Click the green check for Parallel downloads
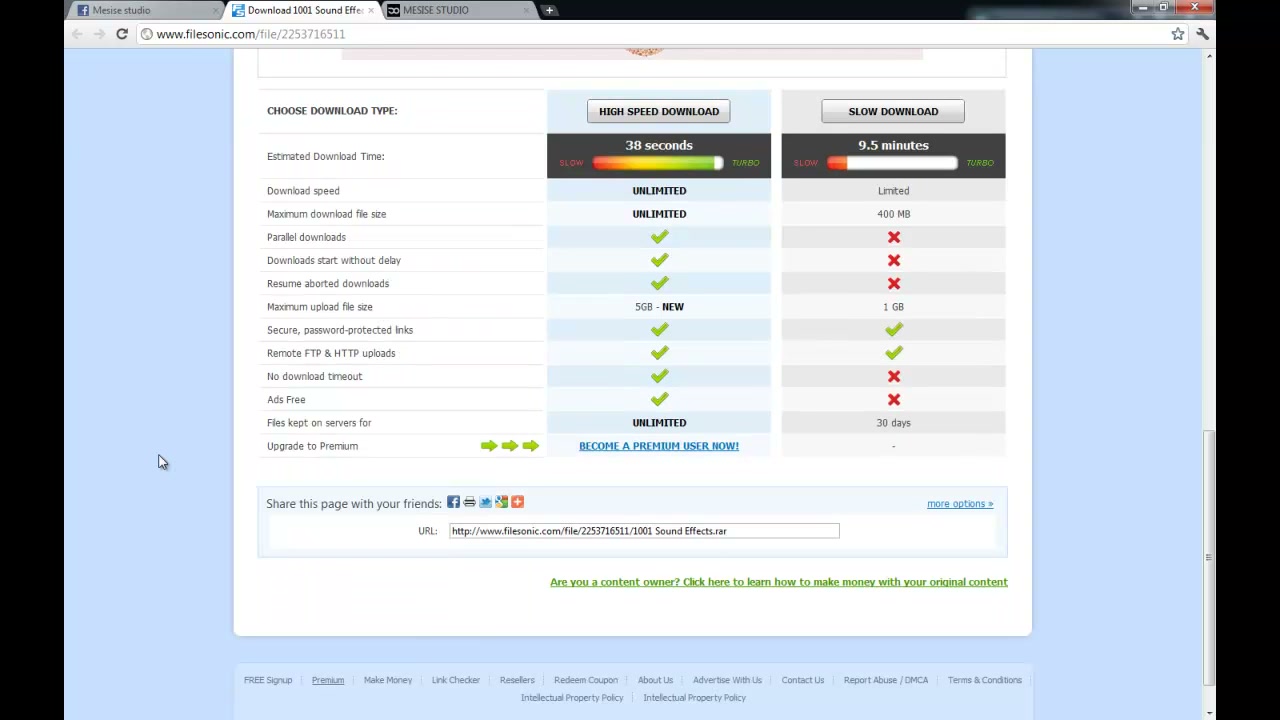1280x720 pixels. (x=659, y=237)
